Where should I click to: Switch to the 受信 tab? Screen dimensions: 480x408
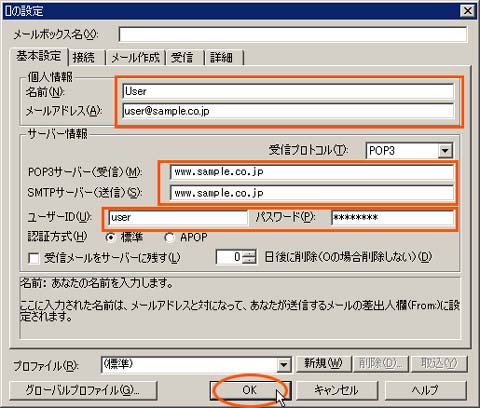[182, 58]
